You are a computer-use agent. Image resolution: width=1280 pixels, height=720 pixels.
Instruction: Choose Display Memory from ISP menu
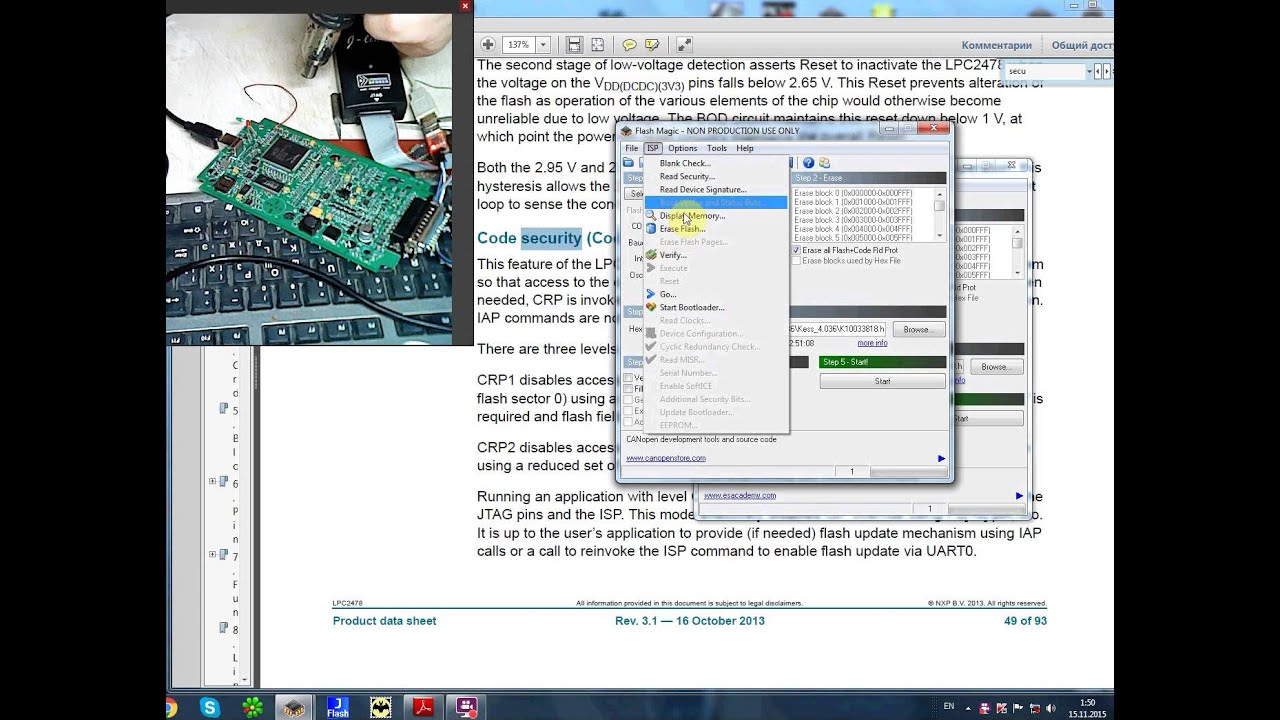716,215
